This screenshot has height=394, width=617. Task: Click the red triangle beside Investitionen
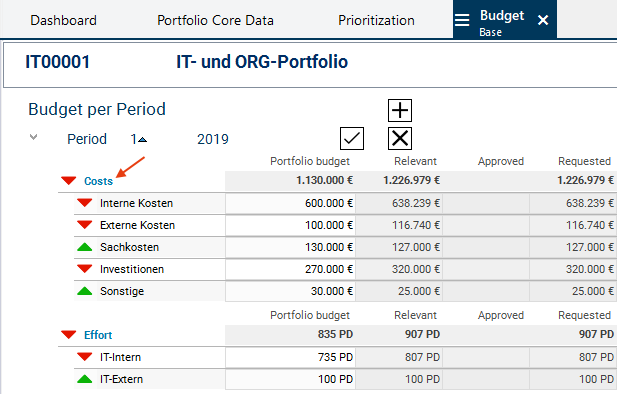[x=84, y=269]
